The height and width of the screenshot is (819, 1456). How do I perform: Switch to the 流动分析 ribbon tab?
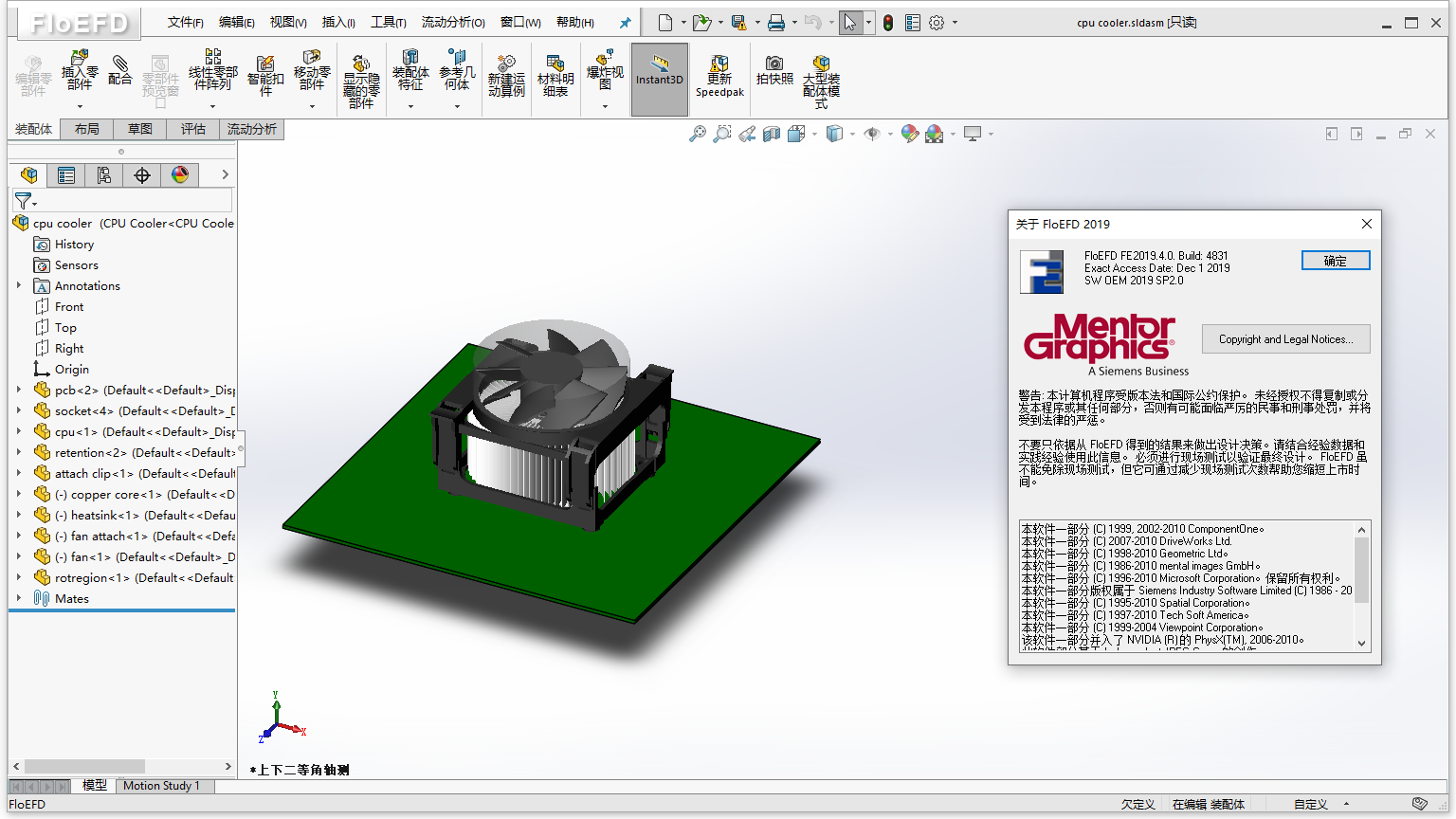point(252,129)
